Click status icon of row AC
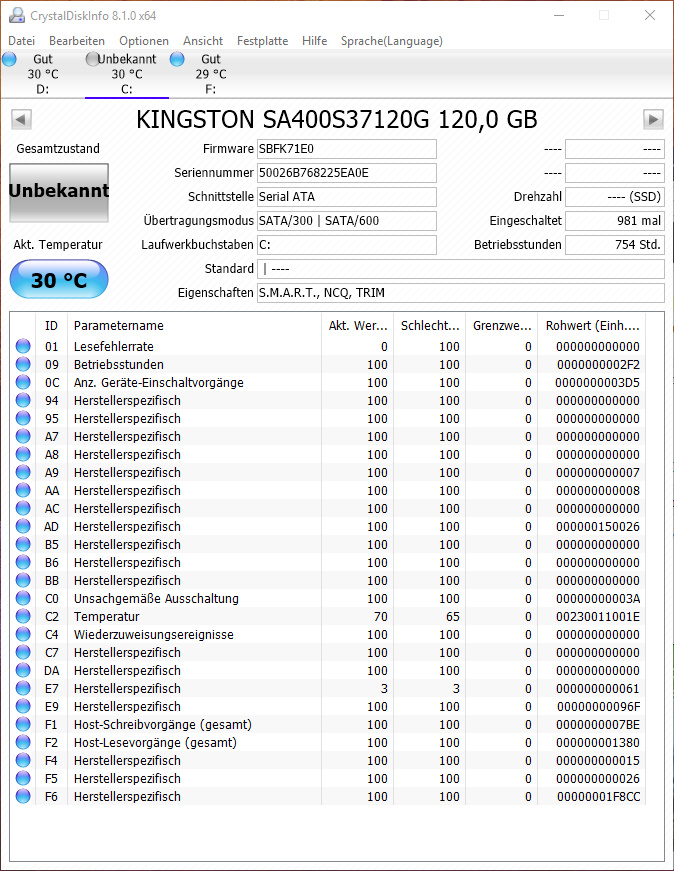This screenshot has width=674, height=871. (x=23, y=508)
